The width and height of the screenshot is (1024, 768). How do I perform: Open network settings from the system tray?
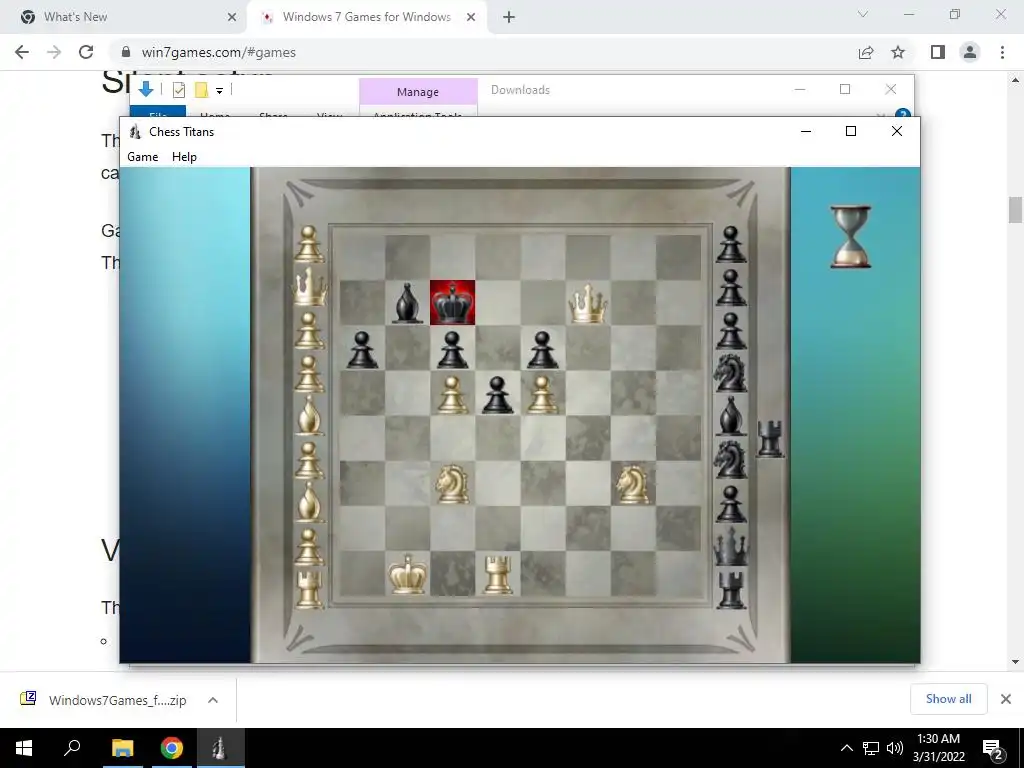[x=871, y=748]
